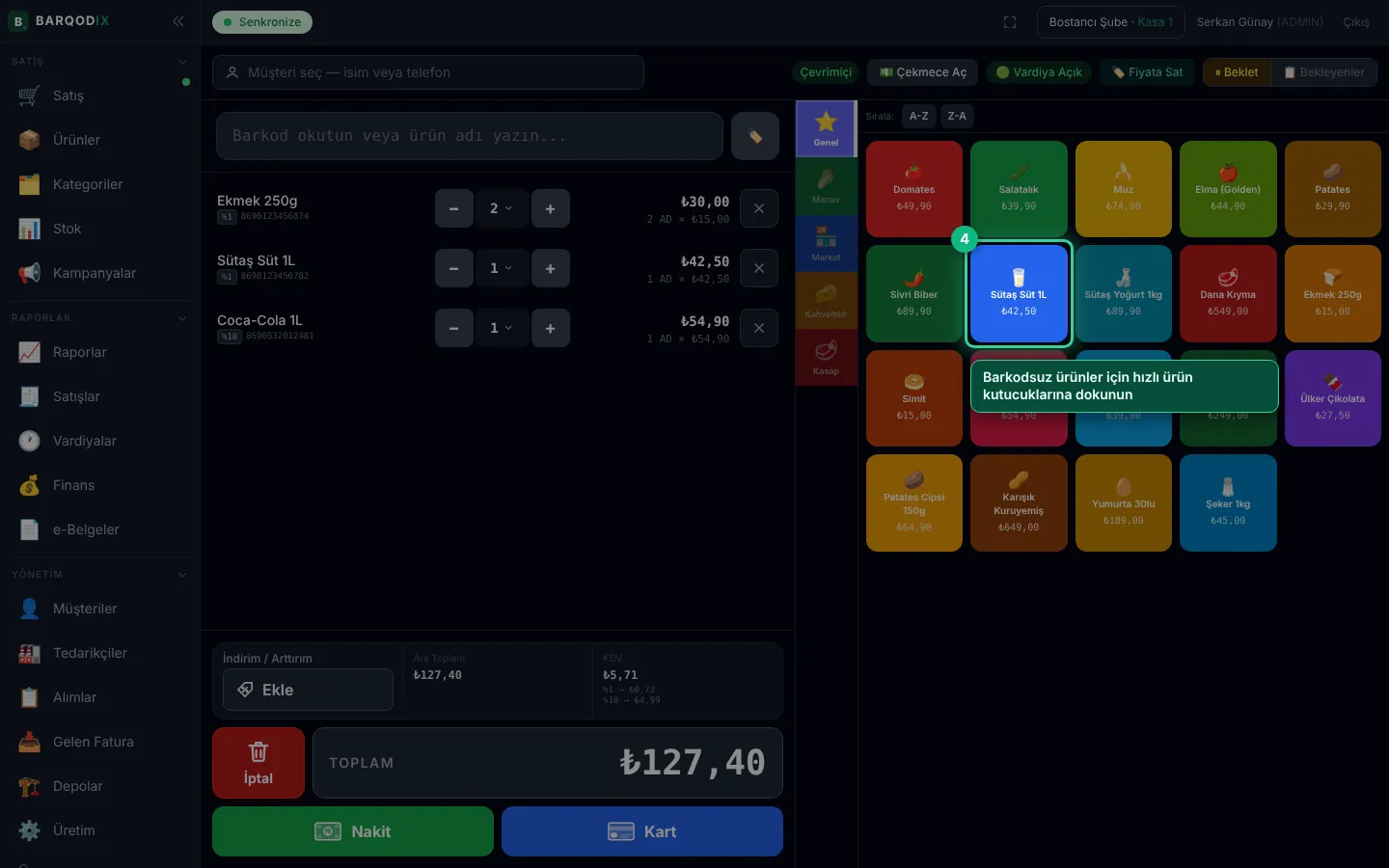Image resolution: width=1389 pixels, height=868 pixels.
Task: Click the barcode tag icon beside search
Action: pos(755,136)
